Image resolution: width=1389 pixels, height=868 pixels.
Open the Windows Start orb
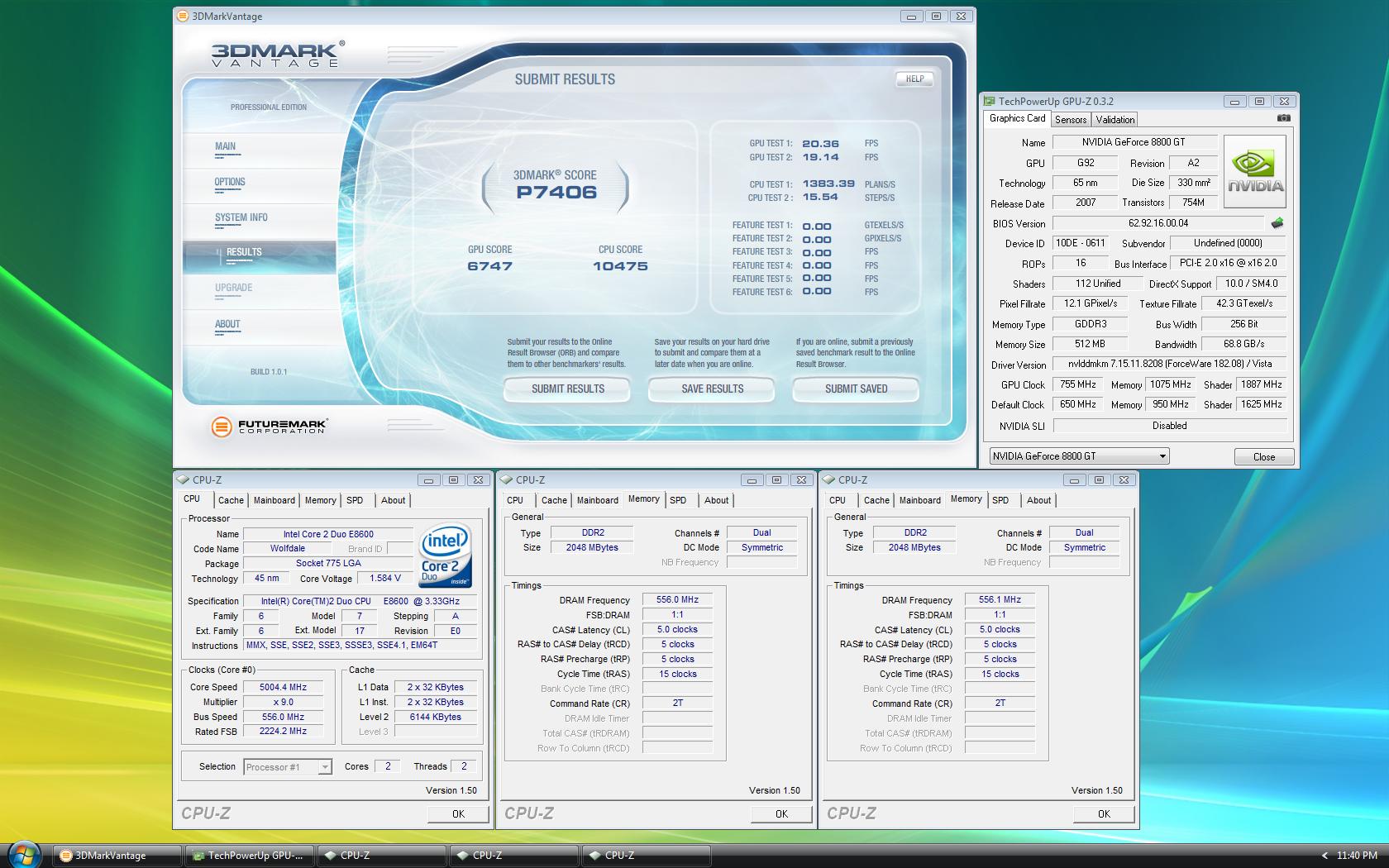25,855
